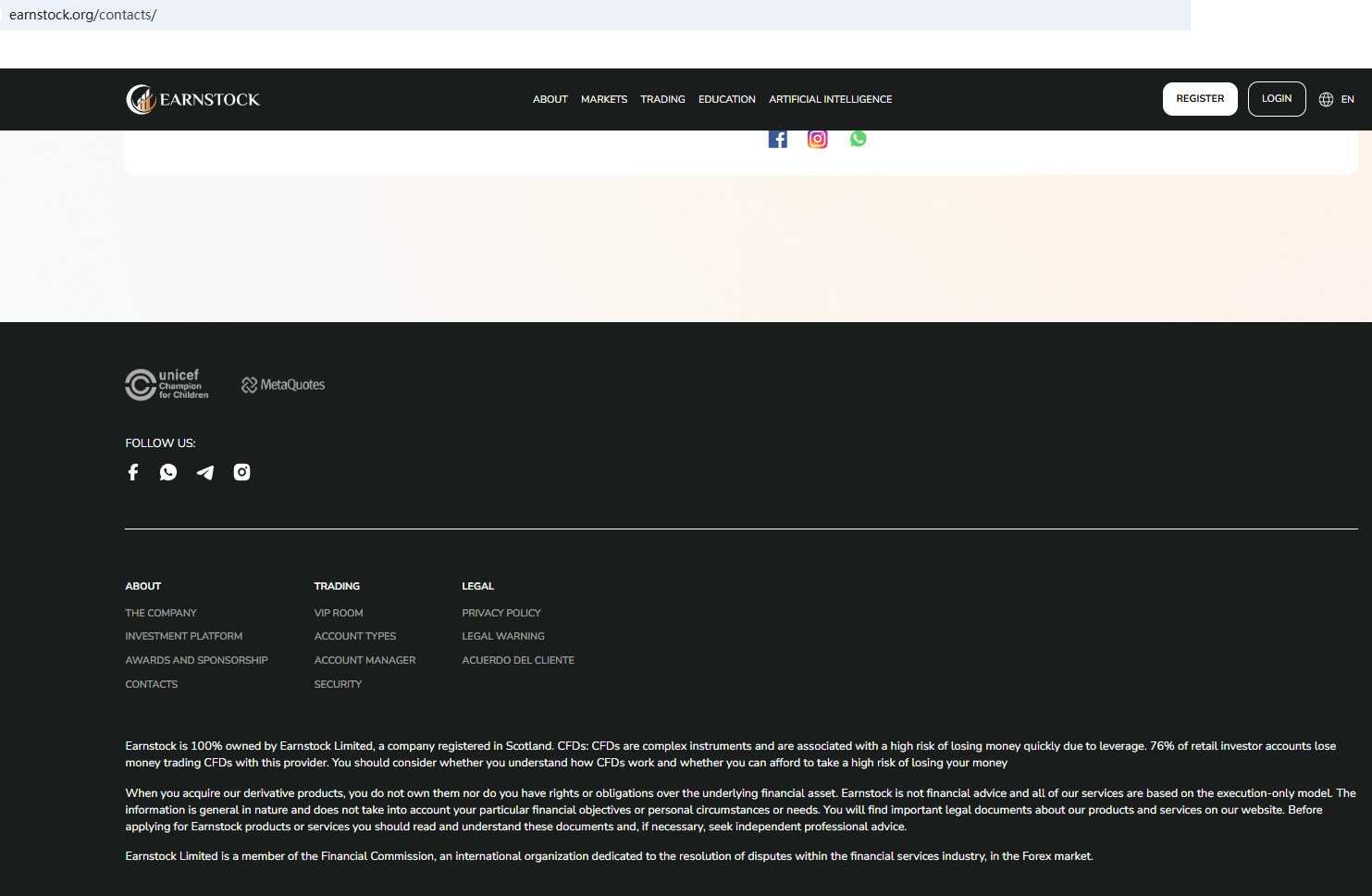Open the Account Manager link
This screenshot has width=1372, height=896.
point(365,660)
